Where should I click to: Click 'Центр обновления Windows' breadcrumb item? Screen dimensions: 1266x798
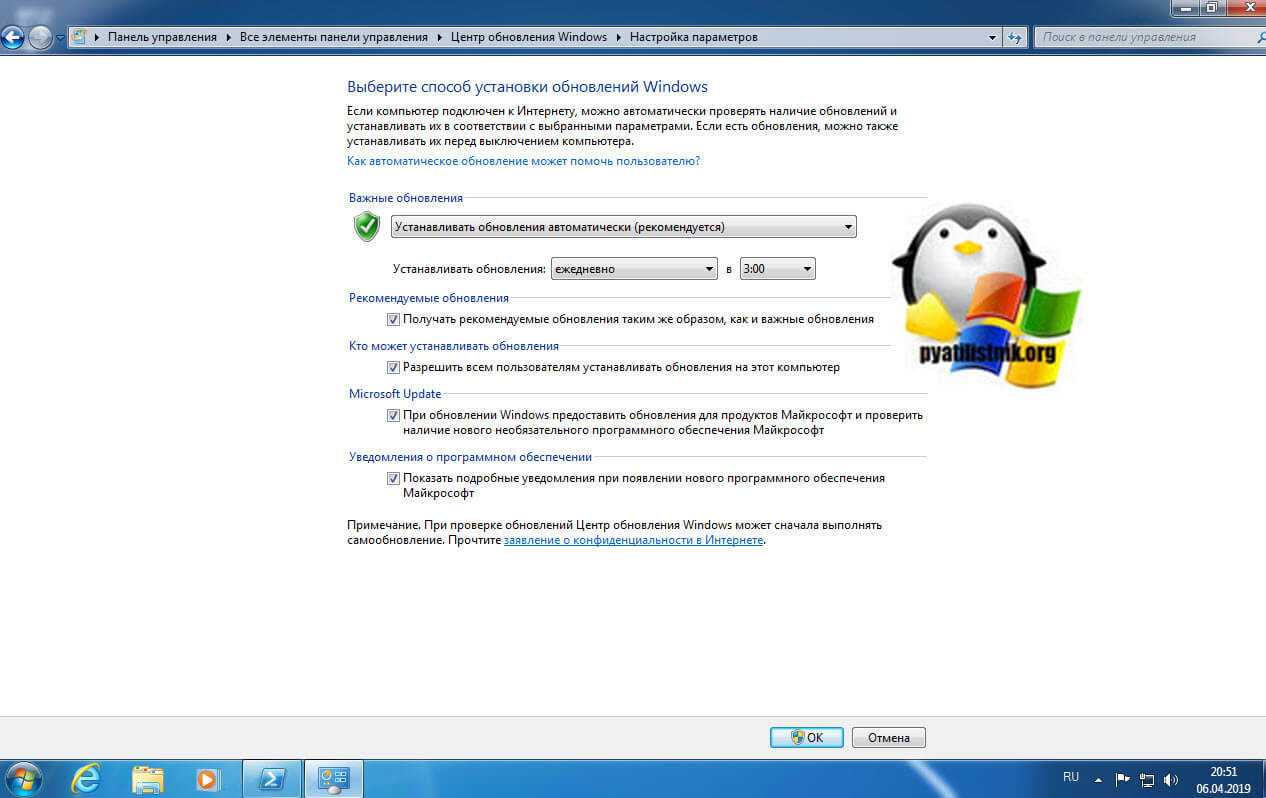tap(528, 37)
